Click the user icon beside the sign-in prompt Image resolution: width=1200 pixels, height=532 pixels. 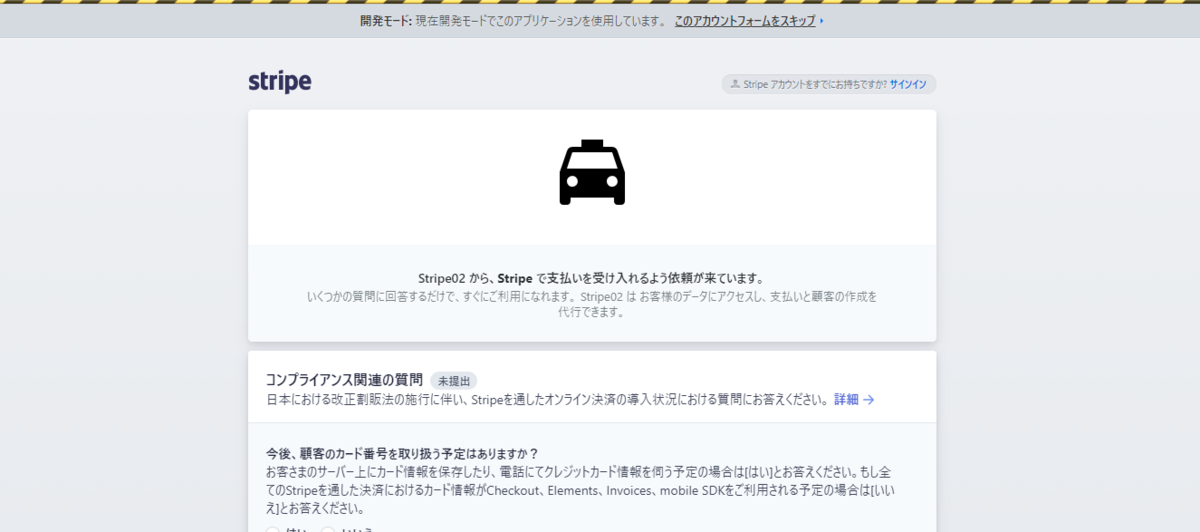click(735, 85)
